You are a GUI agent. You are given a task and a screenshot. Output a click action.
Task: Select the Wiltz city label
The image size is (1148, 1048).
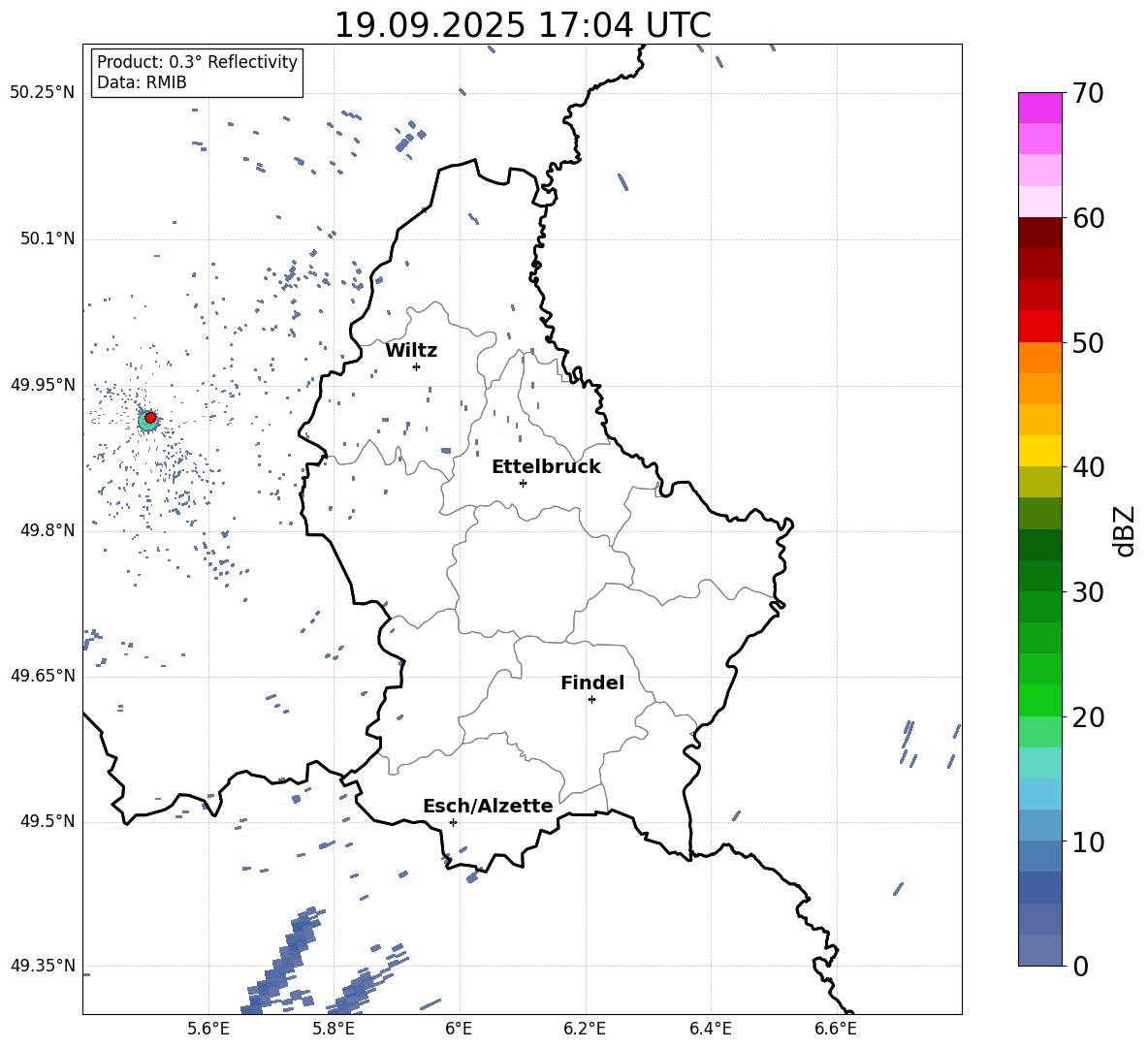411,351
